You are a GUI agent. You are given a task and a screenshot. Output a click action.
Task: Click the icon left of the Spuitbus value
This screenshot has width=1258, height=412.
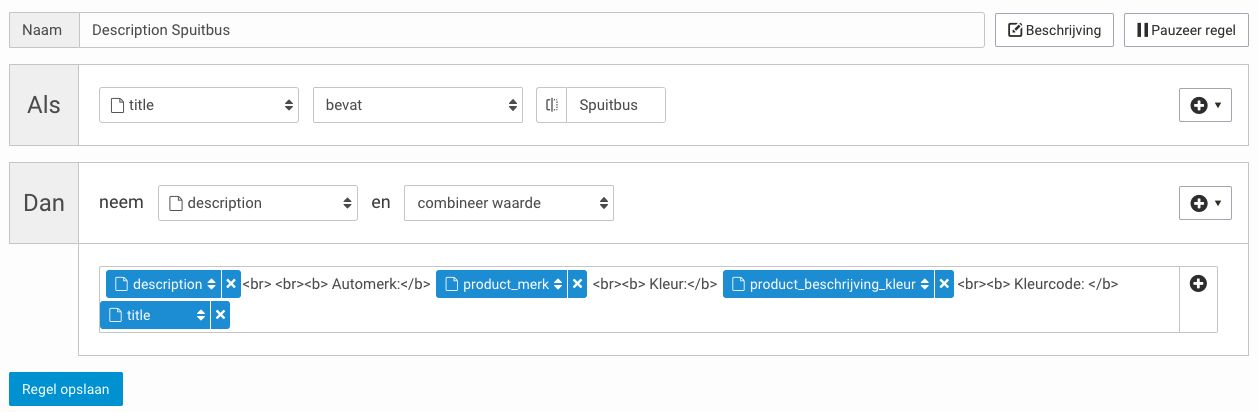551,105
